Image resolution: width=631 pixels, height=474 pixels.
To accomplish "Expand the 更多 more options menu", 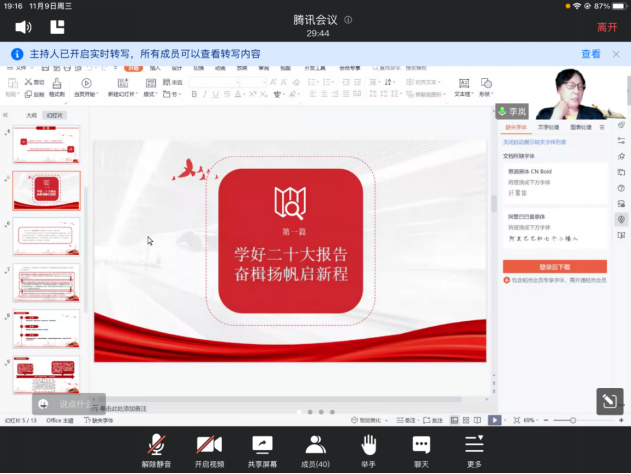I will [474, 445].
